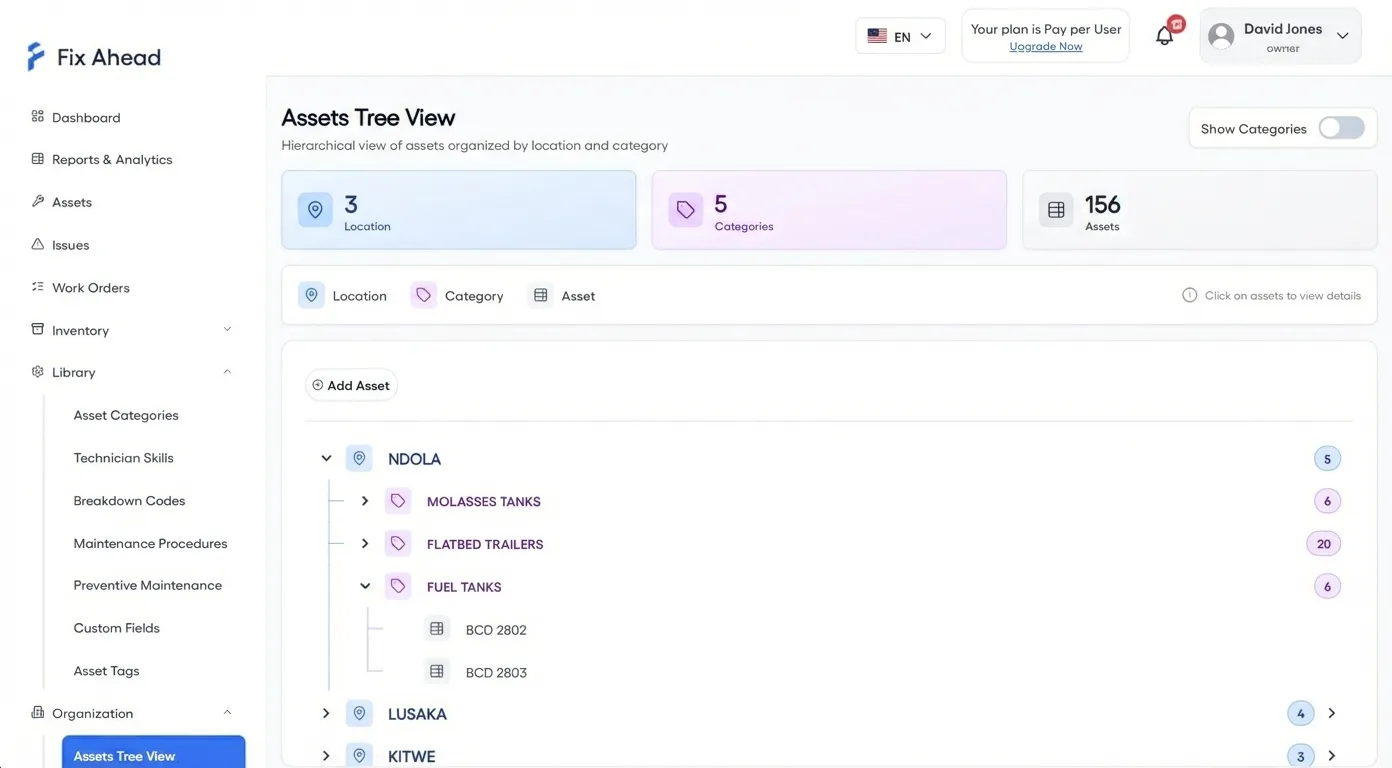Click the MOLASSES TANKS tag icon

[398, 501]
